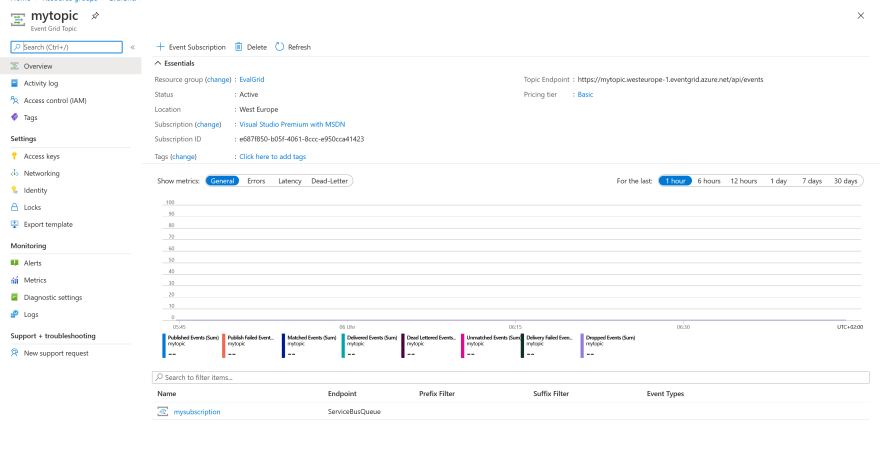Sort table by Endpoint column header

(342, 393)
